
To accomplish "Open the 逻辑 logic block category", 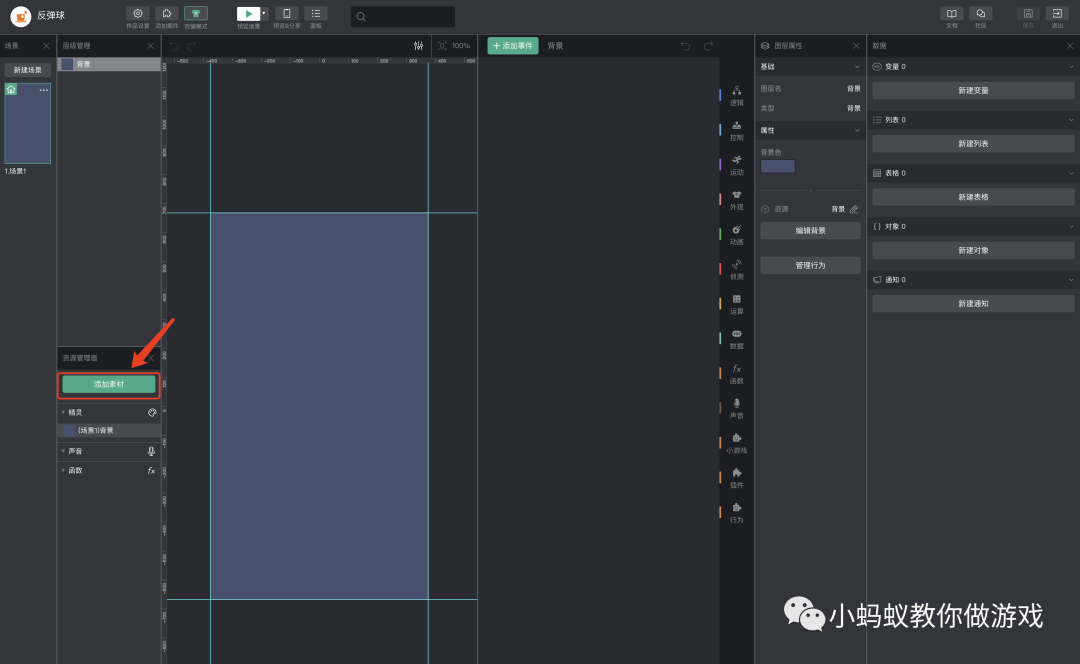I will pos(736,96).
